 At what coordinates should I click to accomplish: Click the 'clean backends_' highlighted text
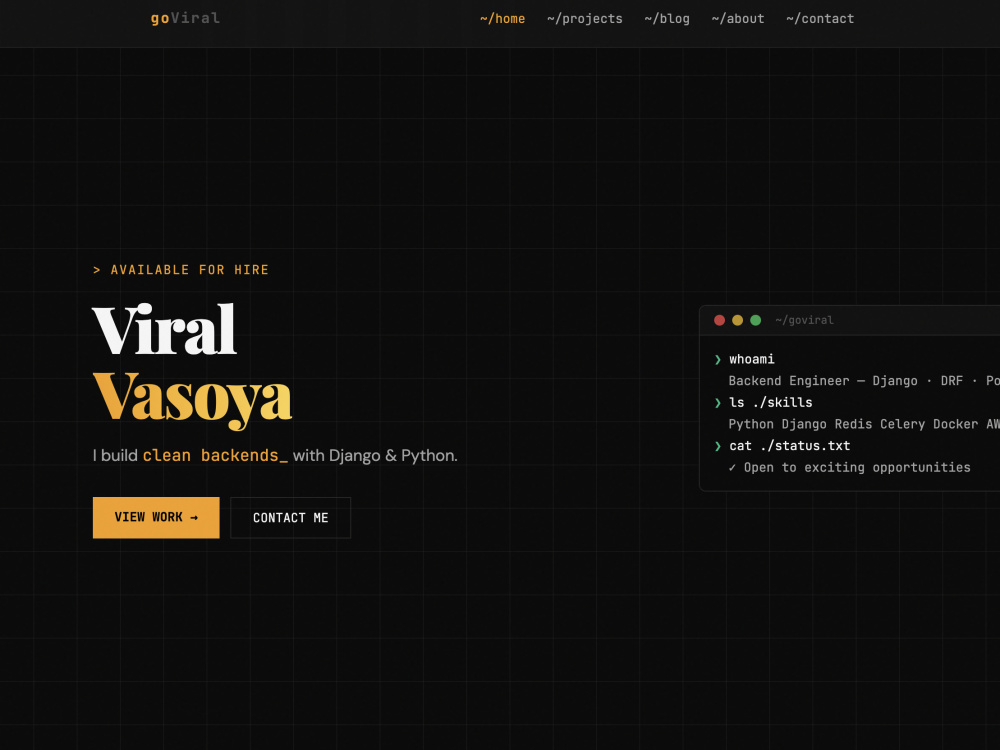pyautogui.click(x=215, y=455)
